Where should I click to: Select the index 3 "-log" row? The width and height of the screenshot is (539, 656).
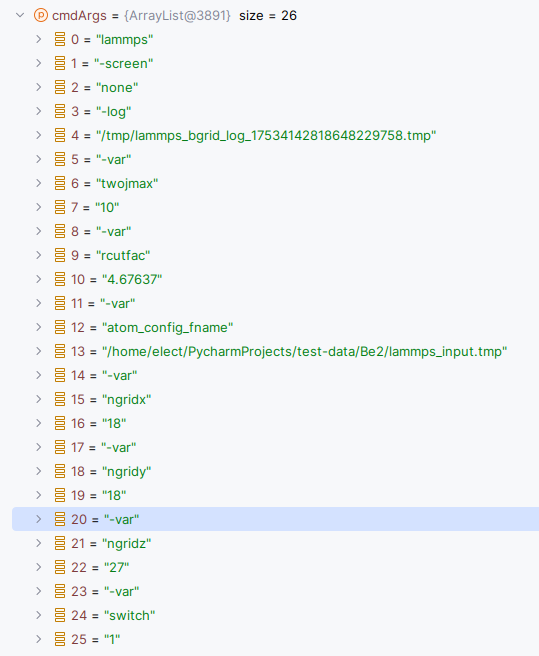coord(275,111)
